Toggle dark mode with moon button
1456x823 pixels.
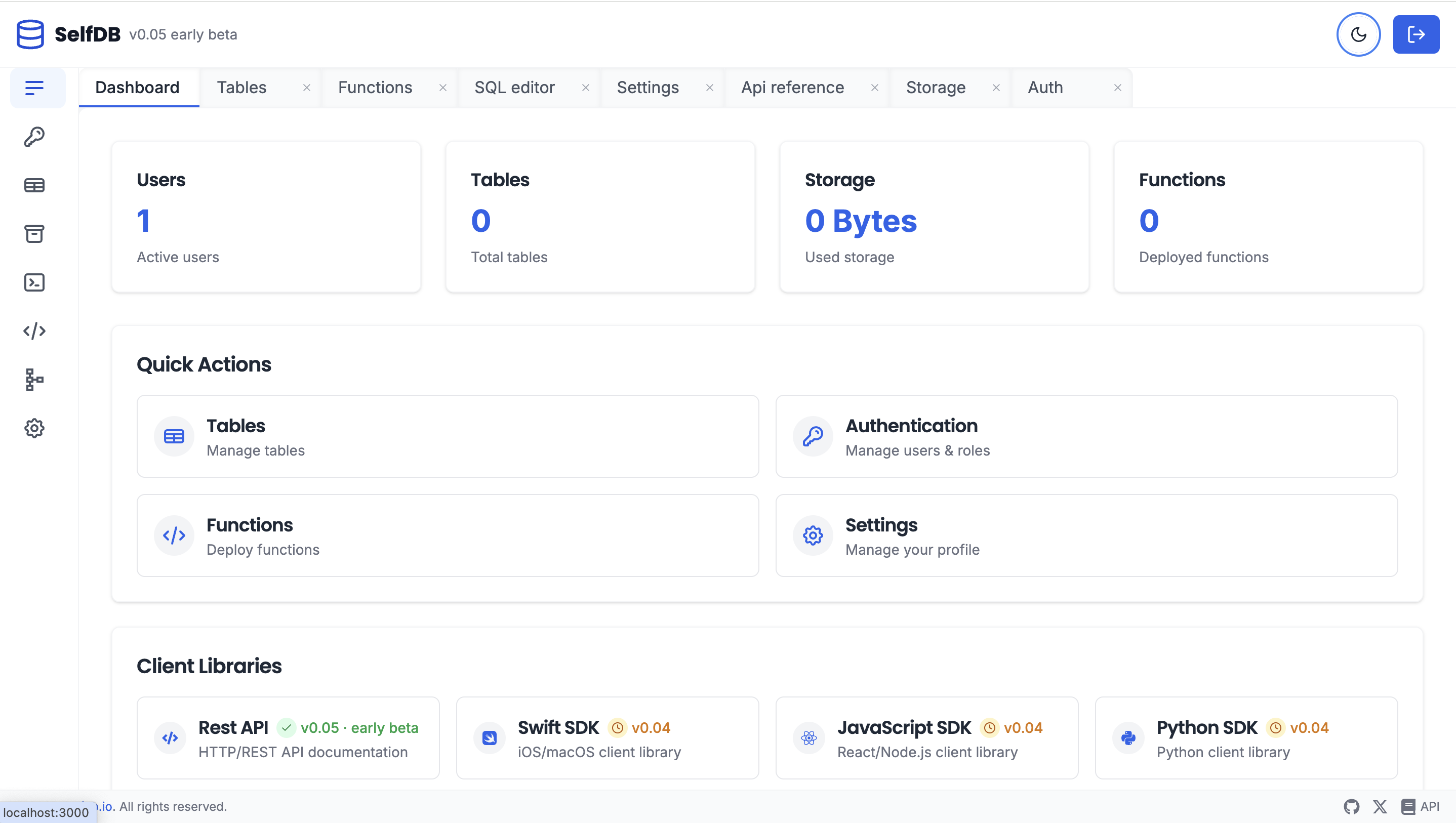pyautogui.click(x=1358, y=34)
